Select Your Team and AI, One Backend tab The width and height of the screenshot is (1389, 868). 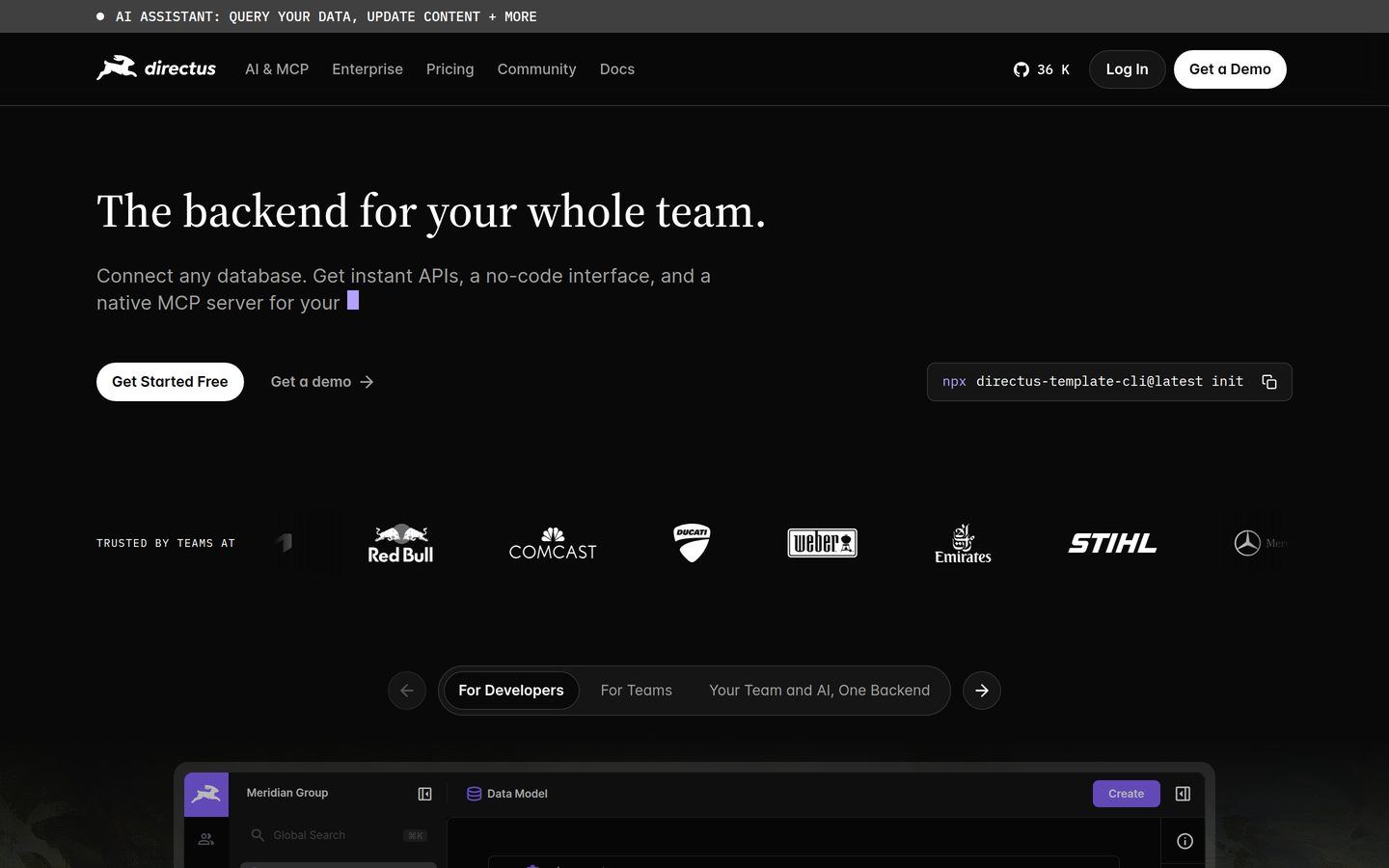tap(819, 691)
